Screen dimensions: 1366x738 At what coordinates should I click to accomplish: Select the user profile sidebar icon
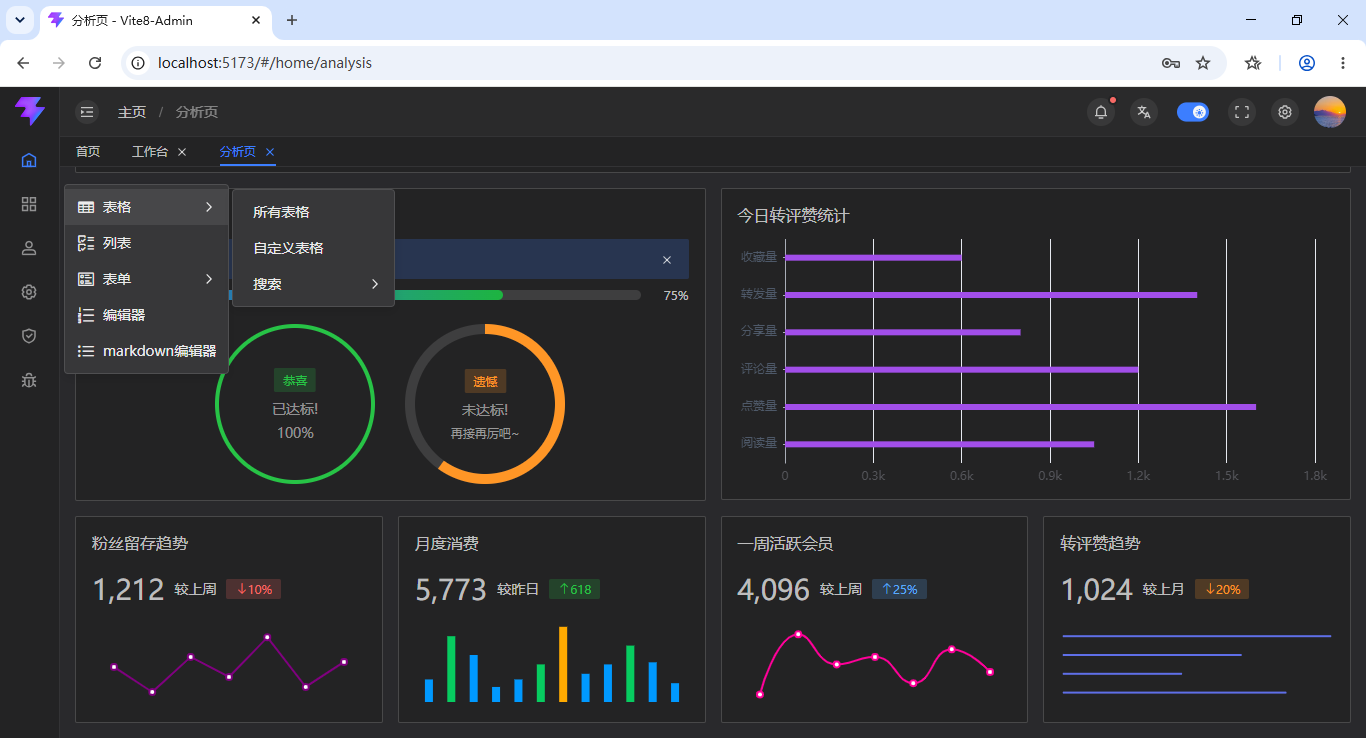(x=29, y=248)
